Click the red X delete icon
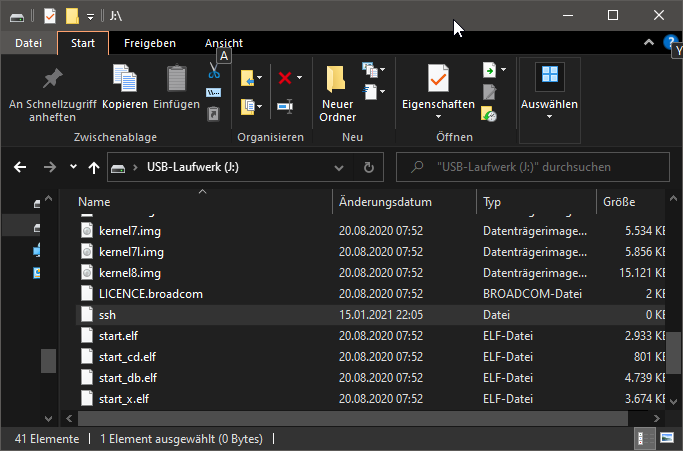The image size is (683, 451). pos(285,77)
